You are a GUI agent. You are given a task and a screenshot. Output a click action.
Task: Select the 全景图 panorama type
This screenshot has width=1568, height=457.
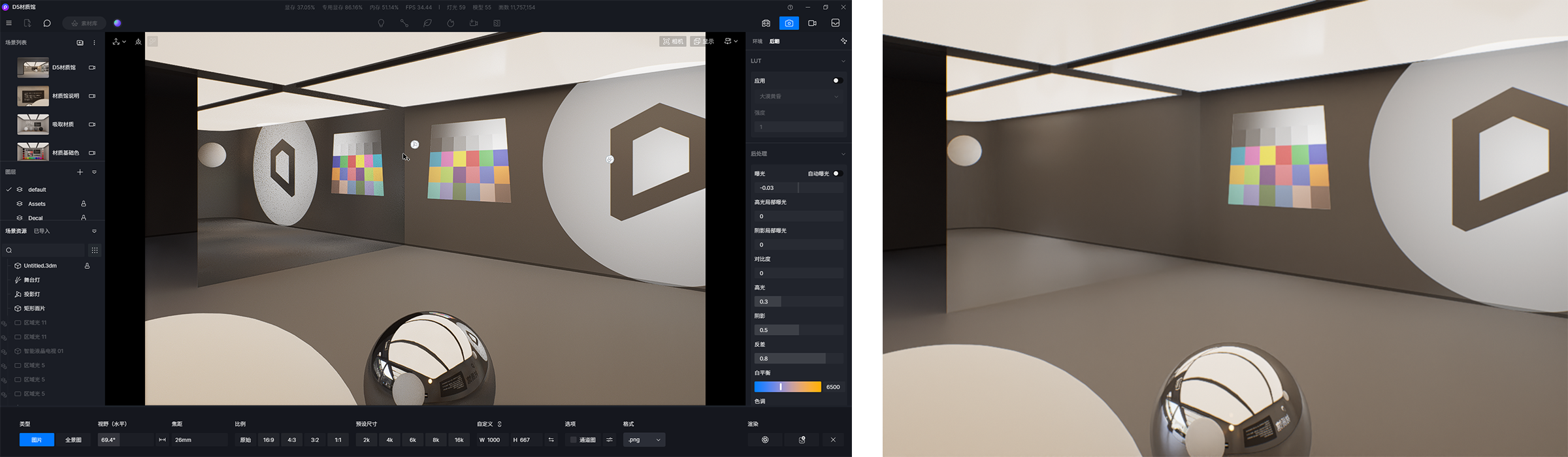click(73, 440)
